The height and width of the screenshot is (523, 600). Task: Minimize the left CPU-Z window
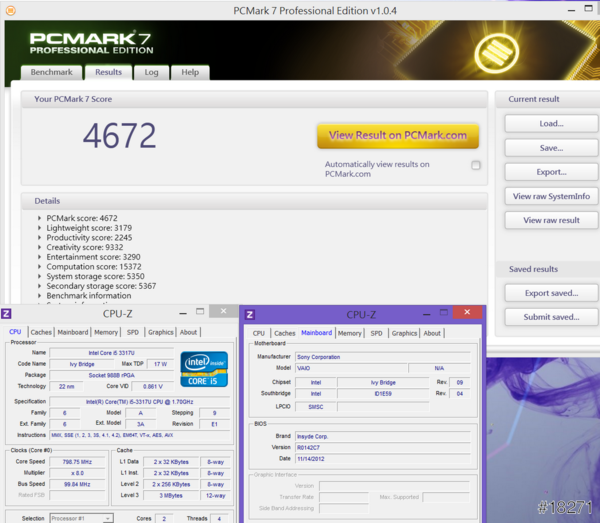pos(198,312)
